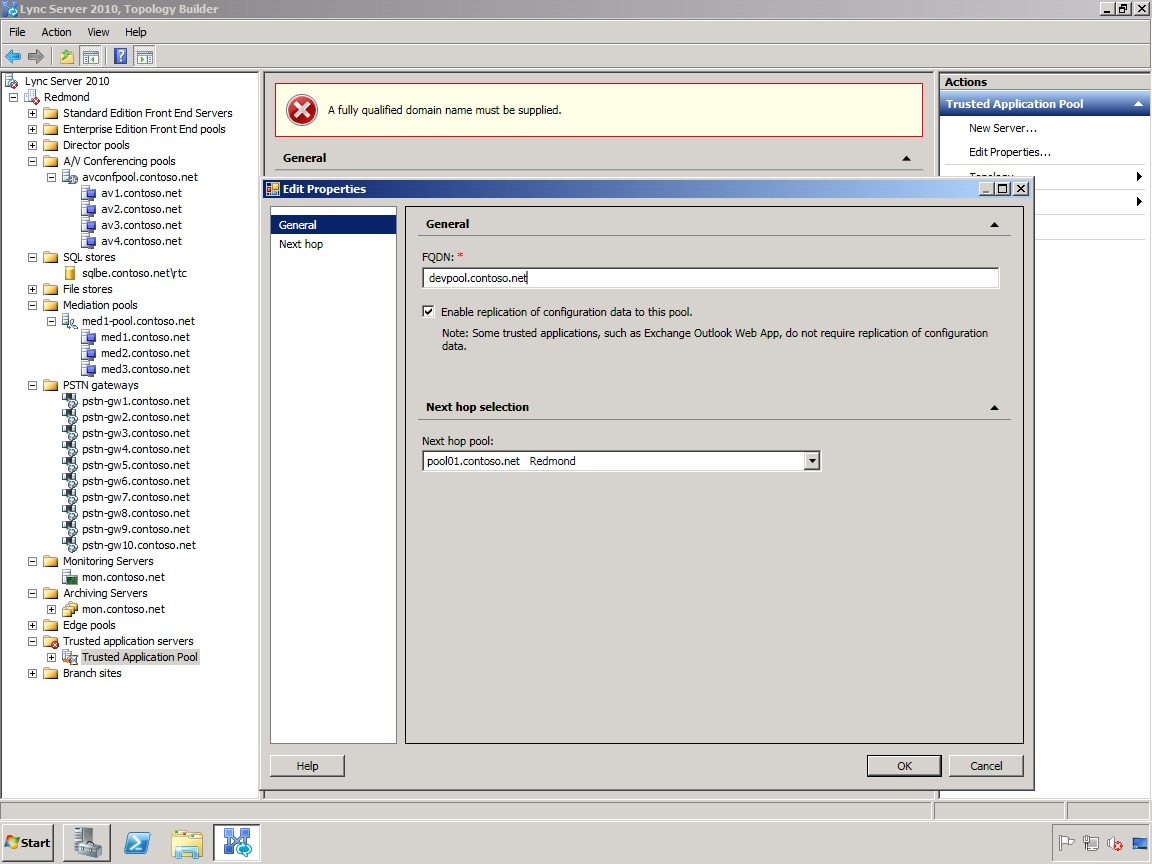The height and width of the screenshot is (864, 1152).
Task: Expand the Branch sites node
Action: click(32, 673)
